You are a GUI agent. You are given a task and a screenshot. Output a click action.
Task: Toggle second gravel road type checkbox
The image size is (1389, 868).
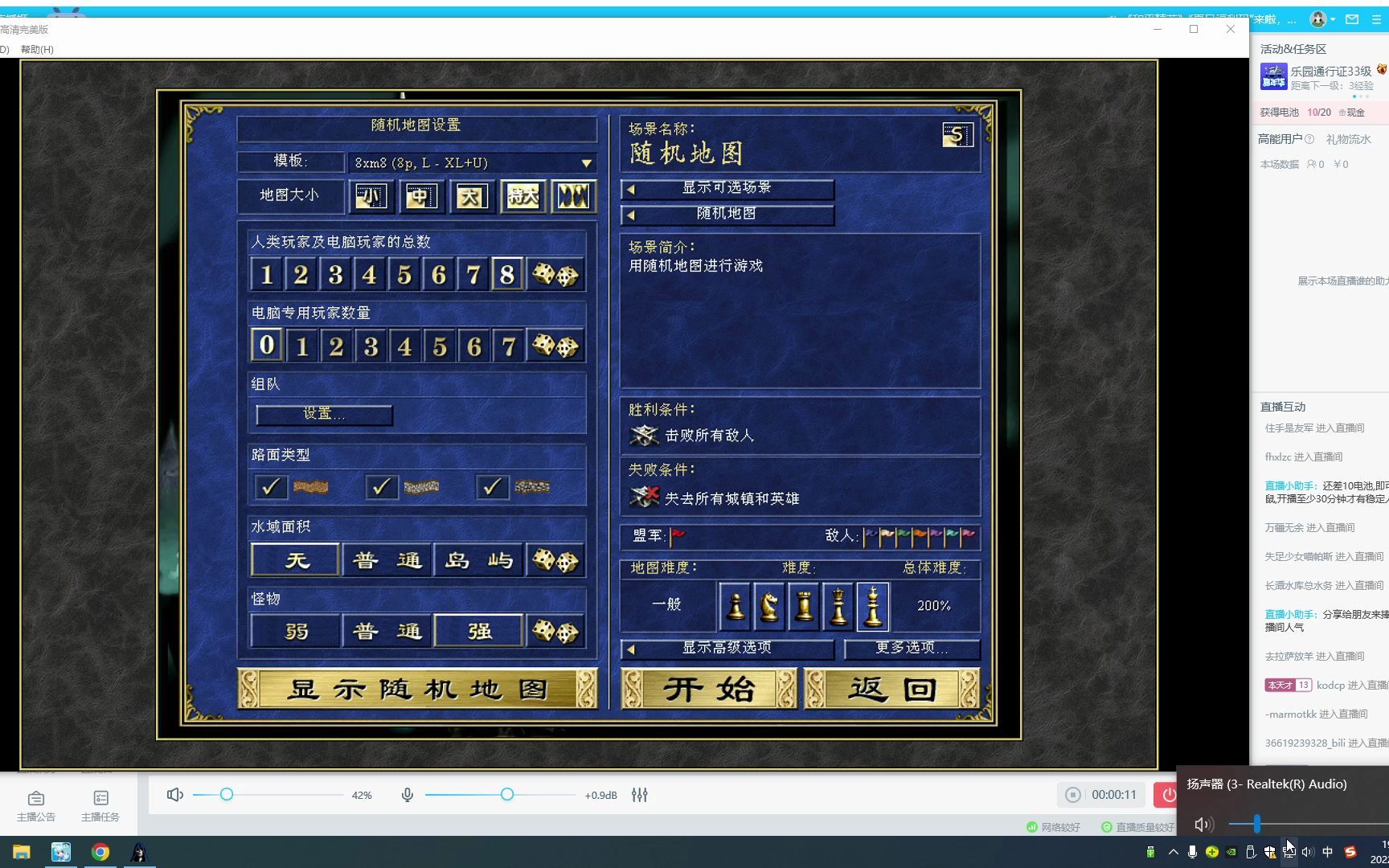382,487
